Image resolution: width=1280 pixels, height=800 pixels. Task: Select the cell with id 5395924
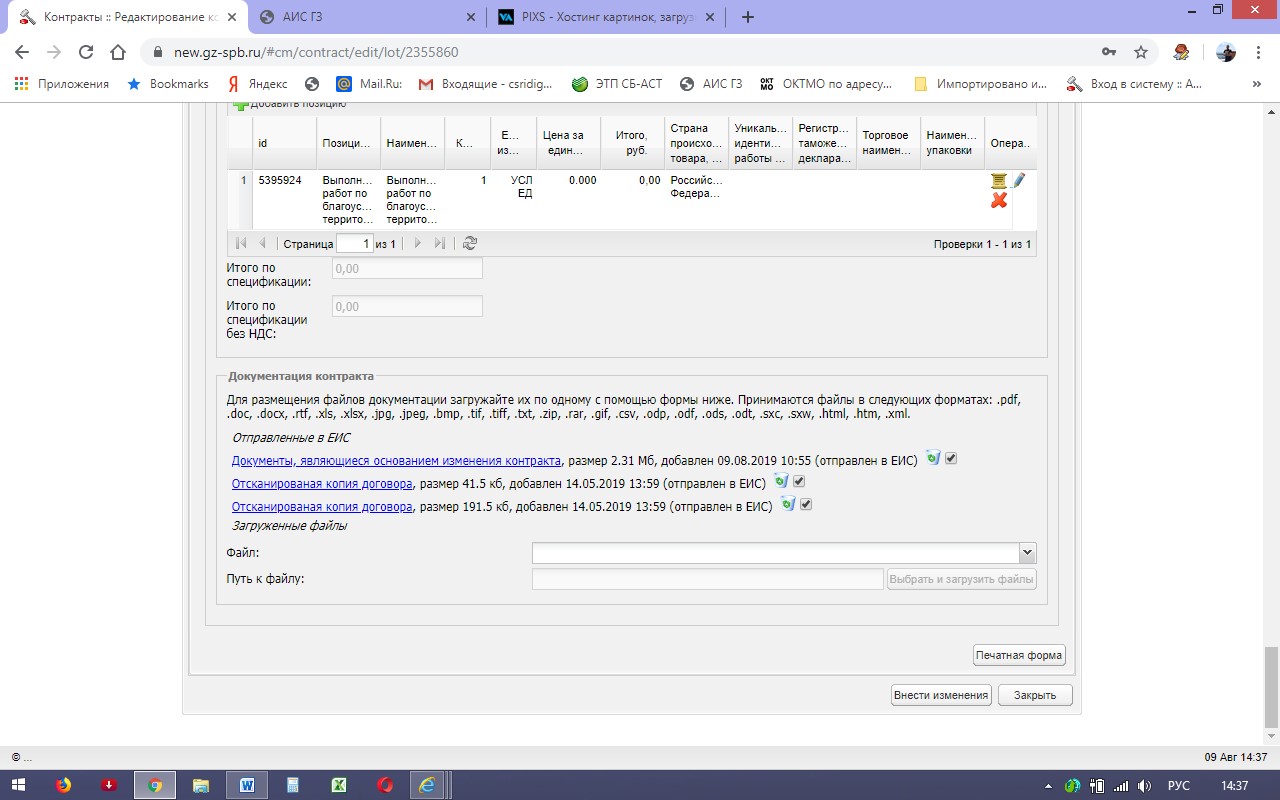[x=285, y=199]
